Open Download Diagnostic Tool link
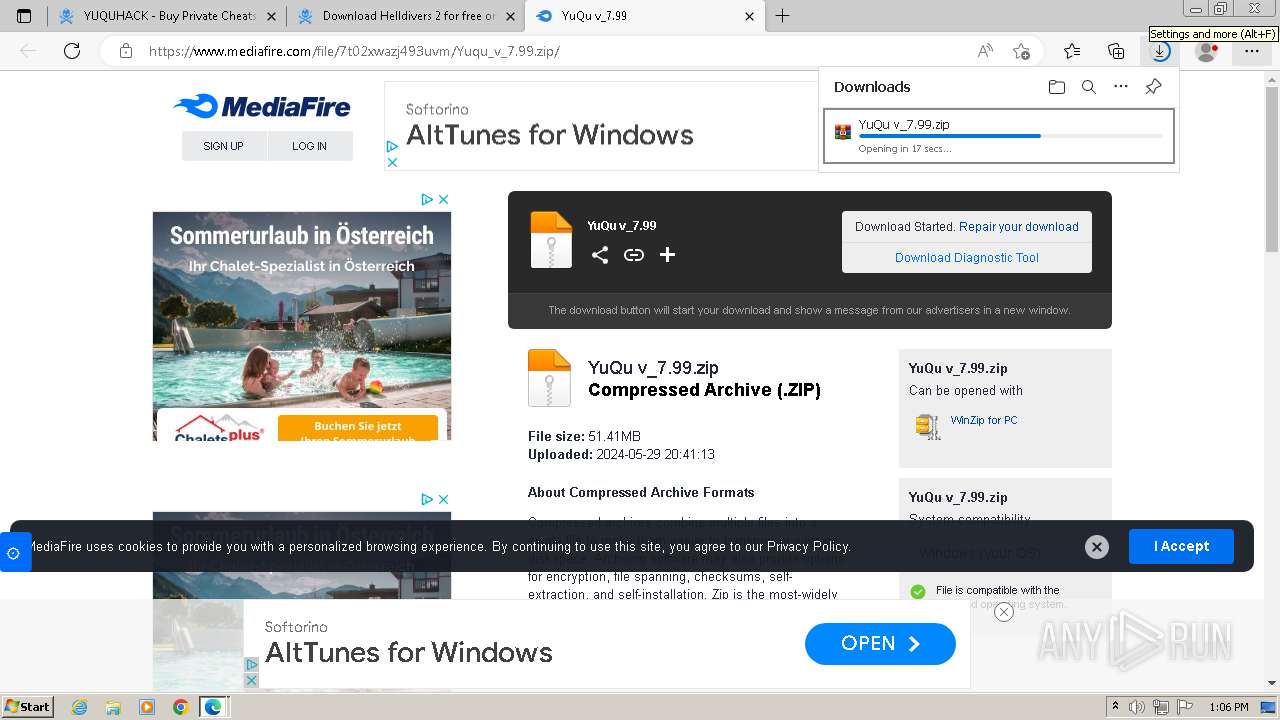 coord(967,258)
